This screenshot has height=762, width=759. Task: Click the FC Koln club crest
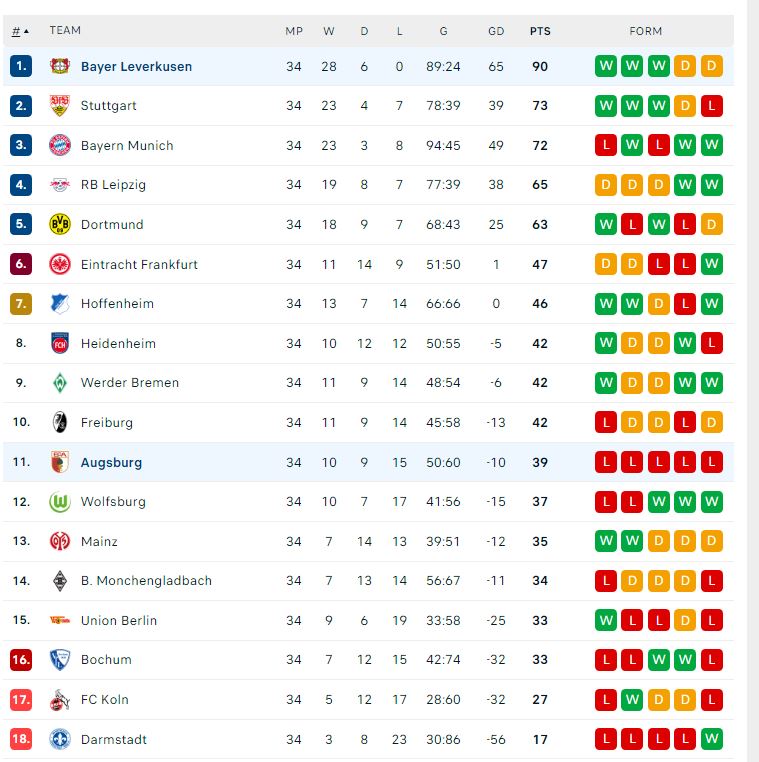coord(60,699)
